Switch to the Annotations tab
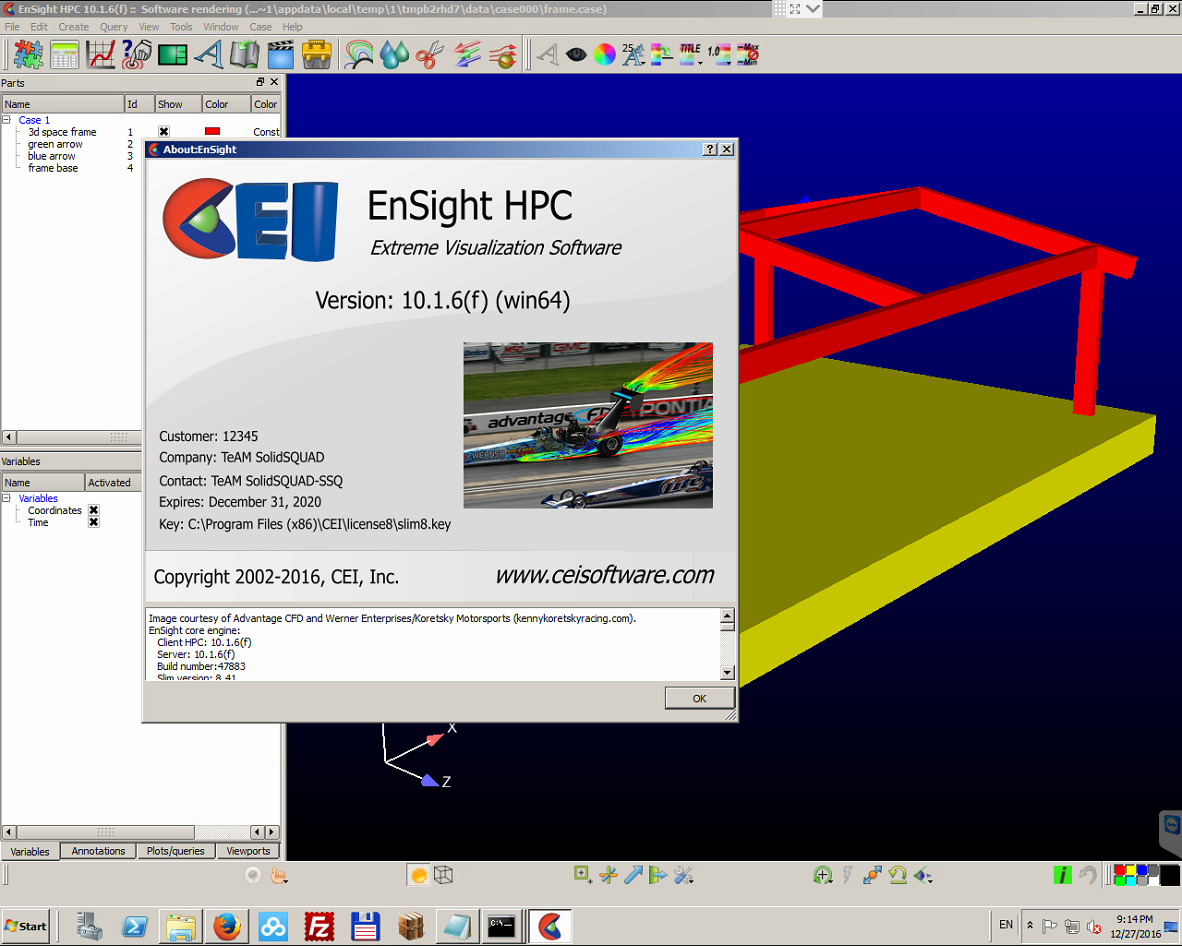 coord(98,851)
